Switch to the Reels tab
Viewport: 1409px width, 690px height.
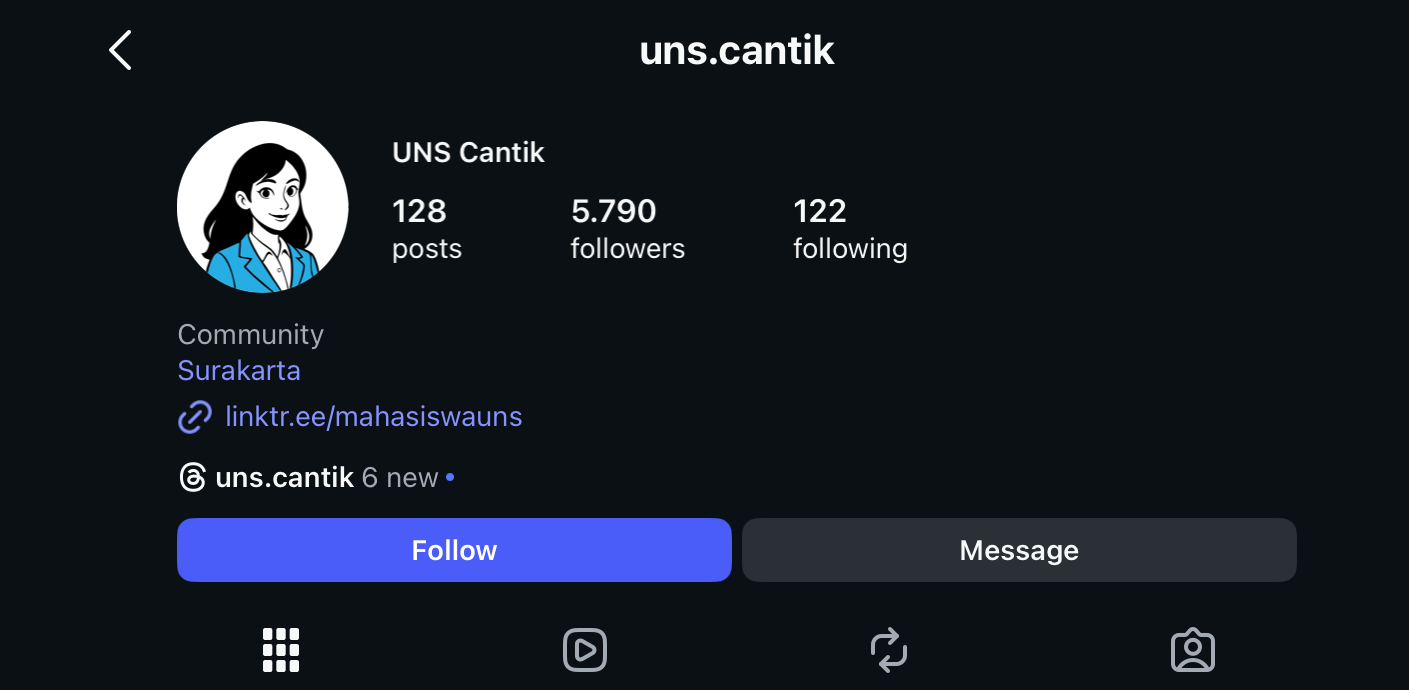[585, 650]
